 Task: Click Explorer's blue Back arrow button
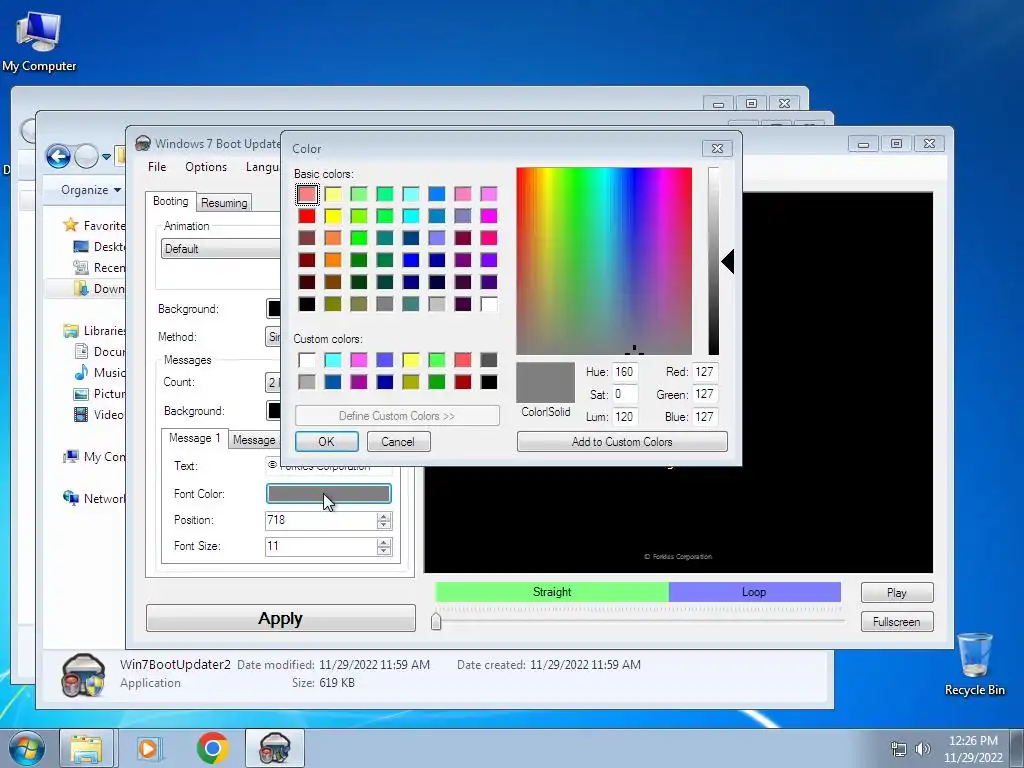[59, 157]
